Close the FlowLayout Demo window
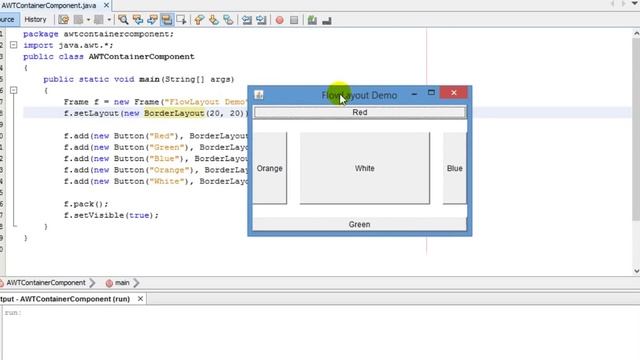640x360 pixels. coord(453,93)
